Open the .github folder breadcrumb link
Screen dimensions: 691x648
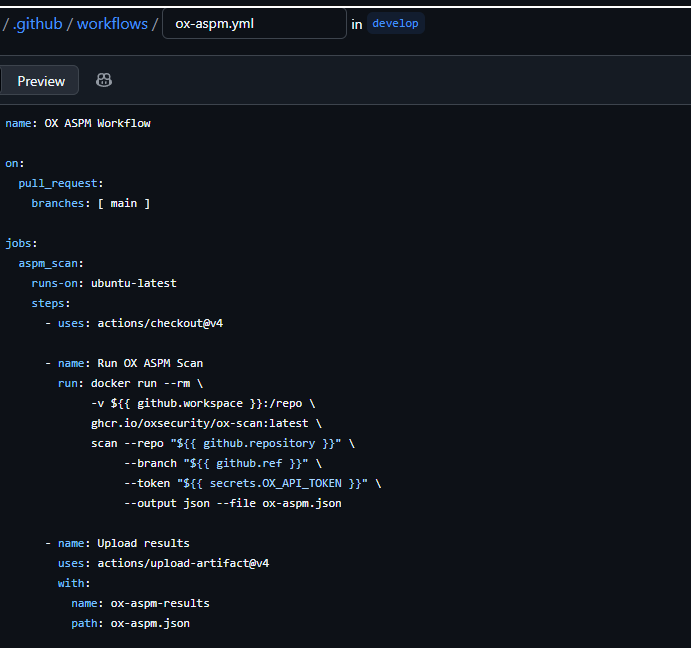(x=37, y=24)
